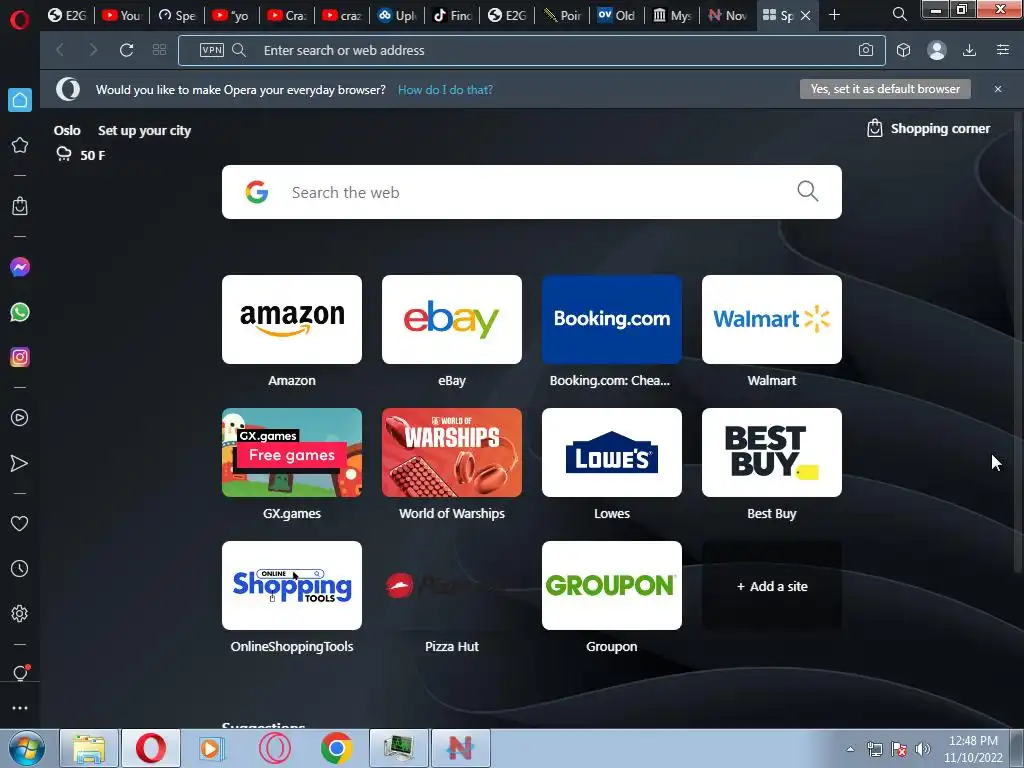
Task: Open Bookmarks star in sidebar
Action: tap(20, 145)
